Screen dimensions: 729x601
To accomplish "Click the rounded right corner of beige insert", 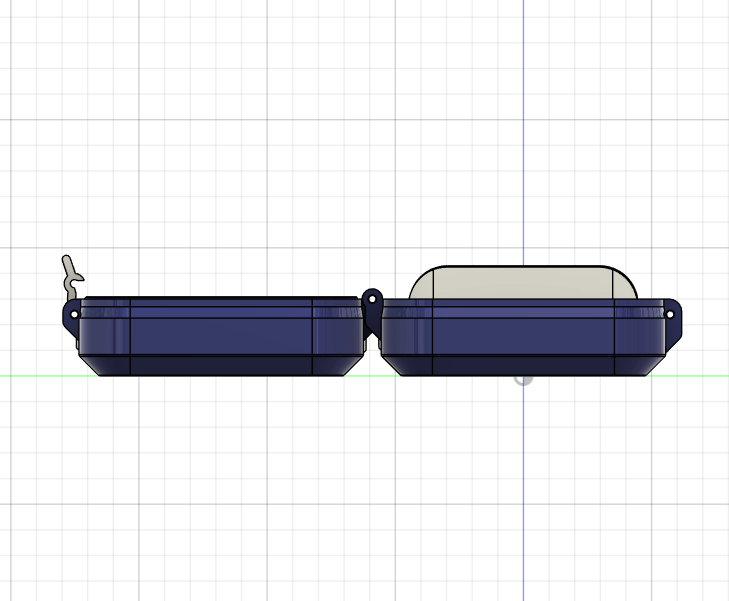I will point(625,281).
